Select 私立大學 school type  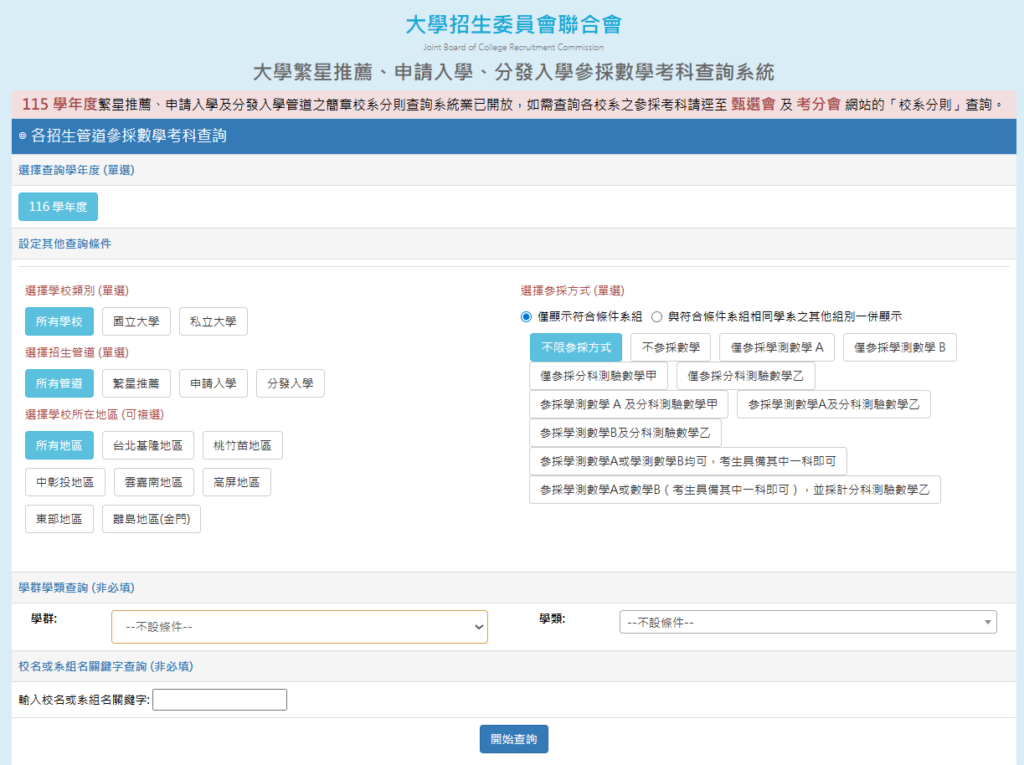pos(212,321)
